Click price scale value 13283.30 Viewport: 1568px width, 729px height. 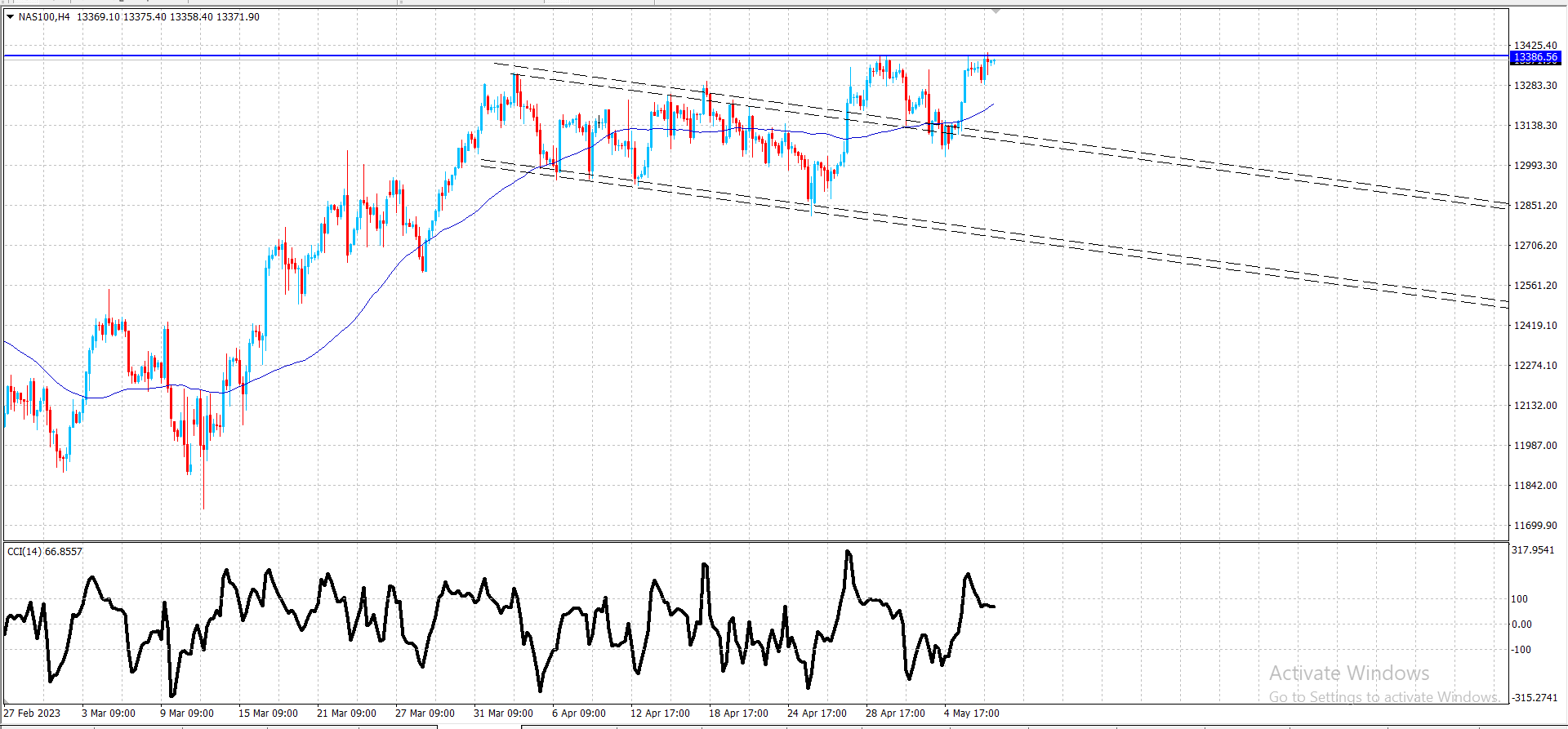(x=1535, y=86)
